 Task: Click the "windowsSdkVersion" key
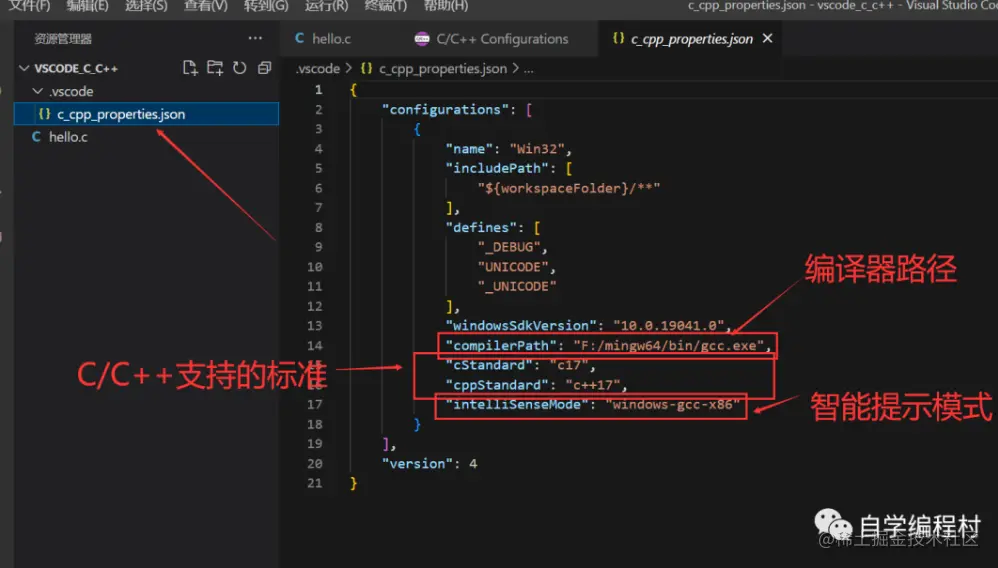(521, 325)
